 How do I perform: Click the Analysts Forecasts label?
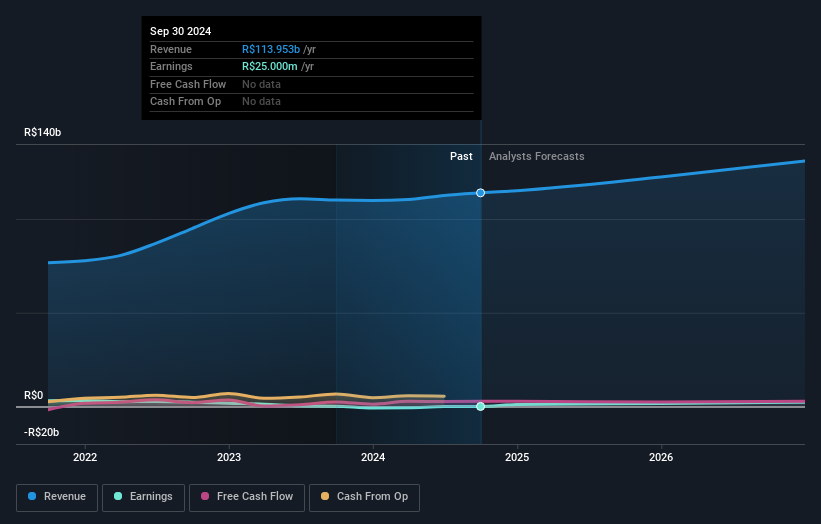point(537,156)
